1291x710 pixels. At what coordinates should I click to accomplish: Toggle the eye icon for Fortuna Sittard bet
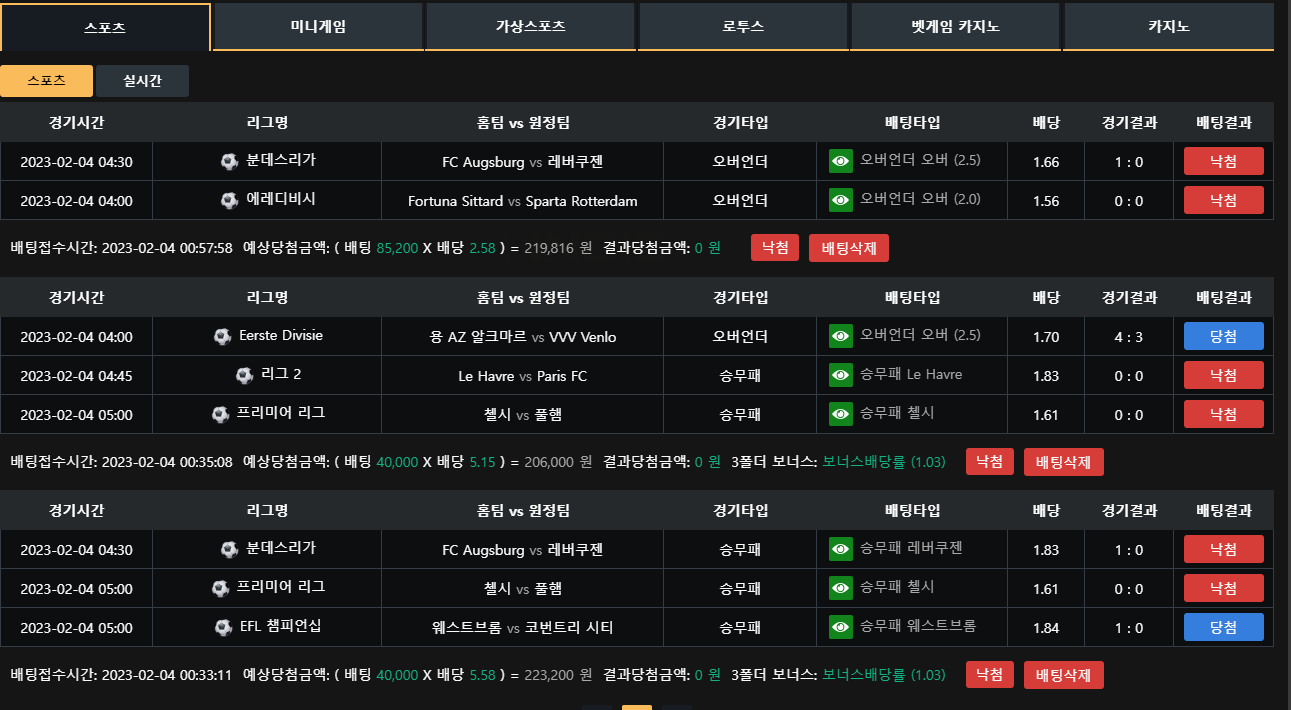pyautogui.click(x=841, y=200)
